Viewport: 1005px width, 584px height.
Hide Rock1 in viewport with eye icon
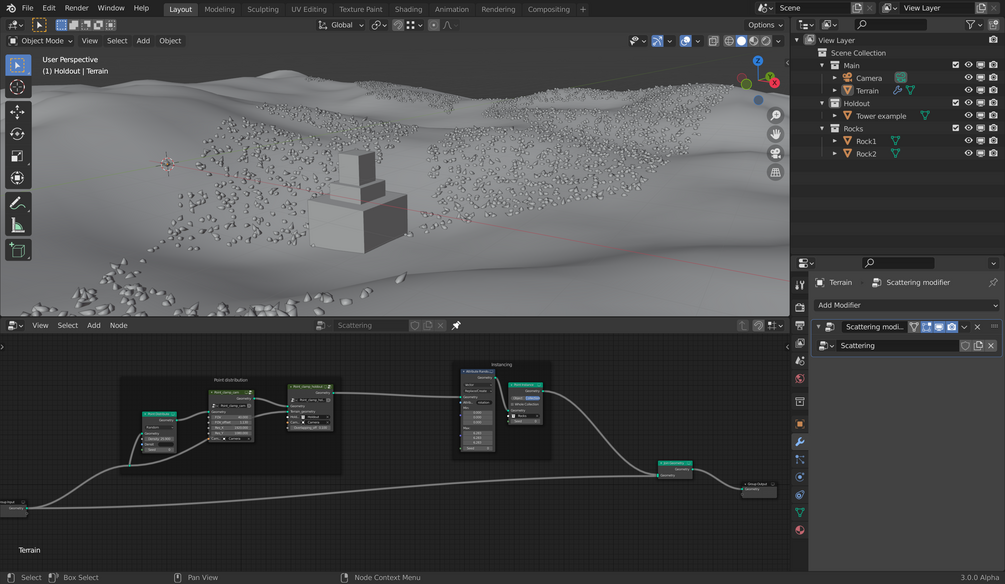(x=968, y=141)
